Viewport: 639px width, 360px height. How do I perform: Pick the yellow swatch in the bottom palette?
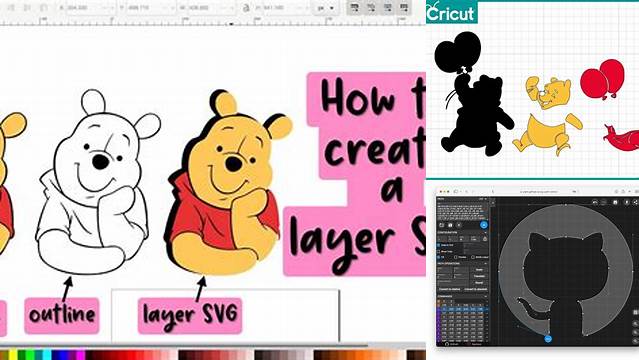[x=13, y=354]
